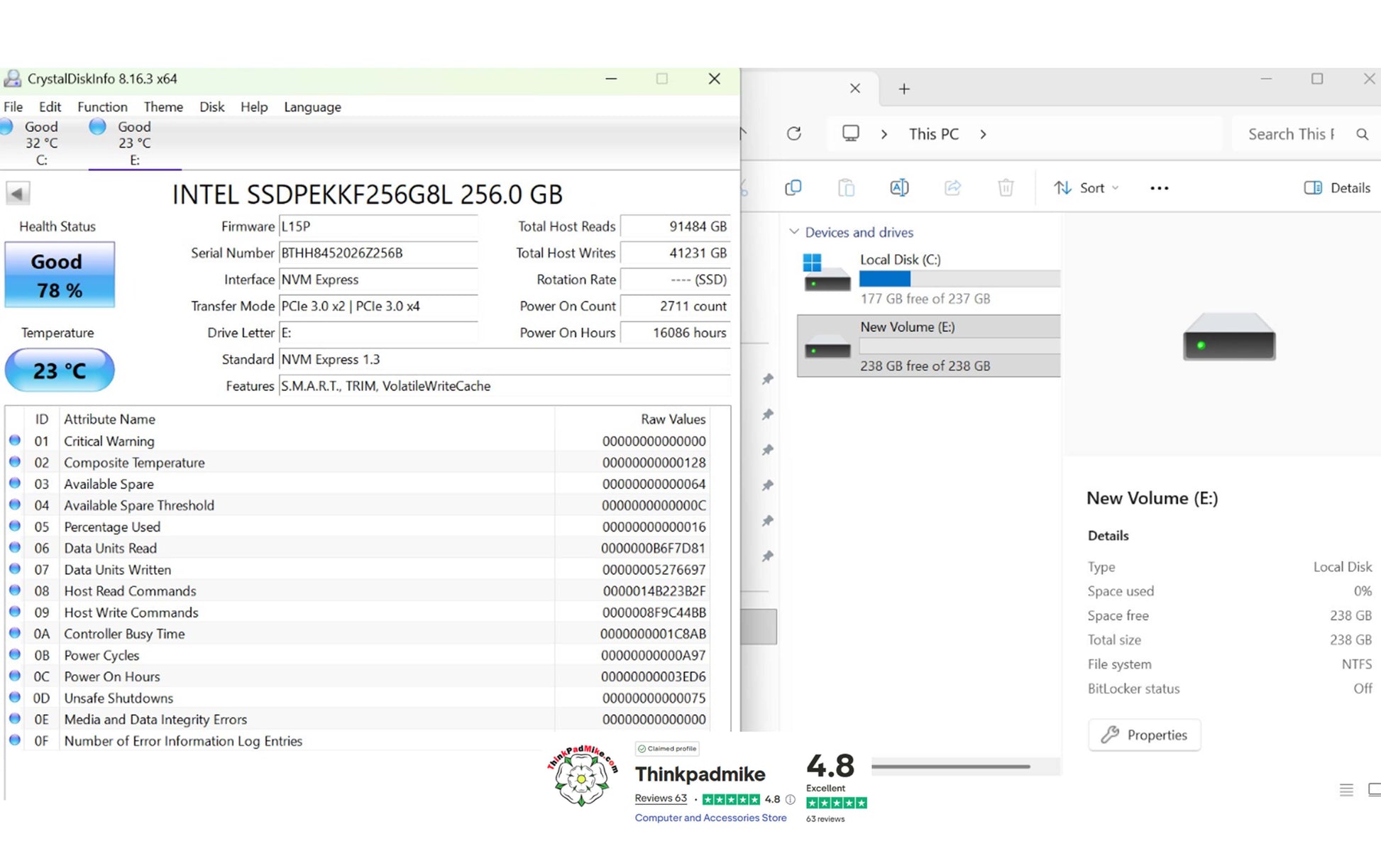
Task: Expand the chevron before This PC breadcrumb
Action: coord(884,134)
